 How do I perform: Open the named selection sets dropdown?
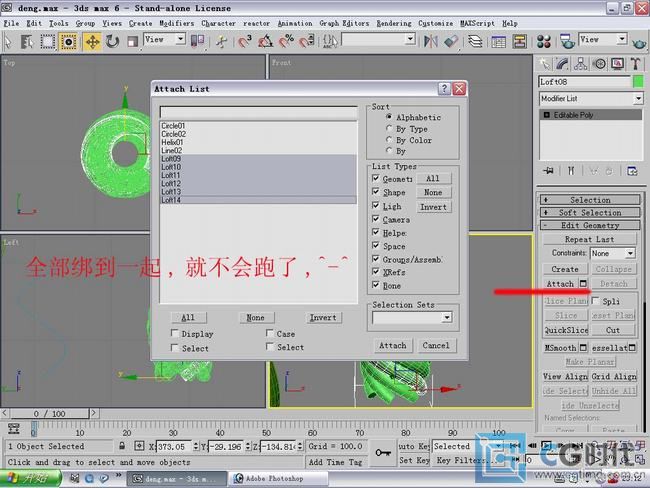410,39
